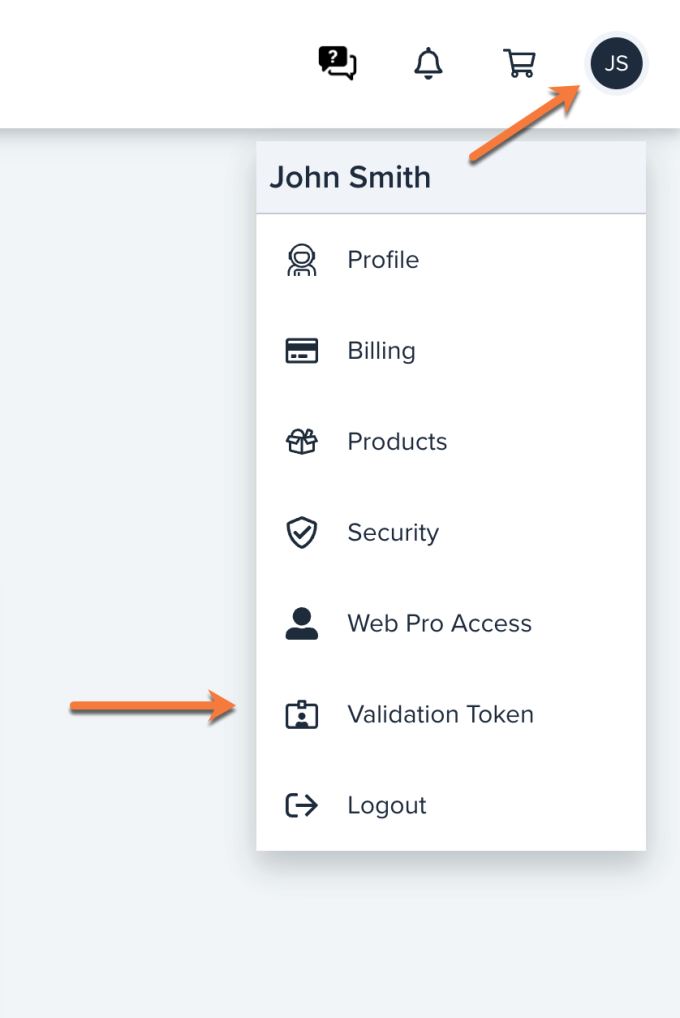Click Logout to sign out

(x=387, y=805)
